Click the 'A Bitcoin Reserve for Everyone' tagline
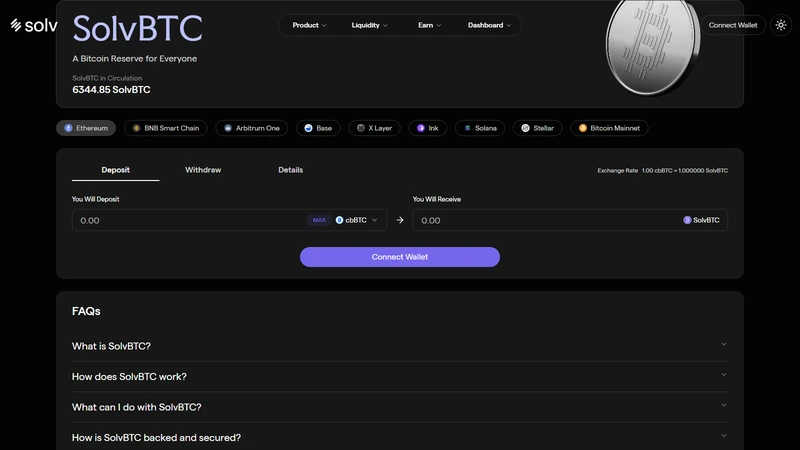 135,59
